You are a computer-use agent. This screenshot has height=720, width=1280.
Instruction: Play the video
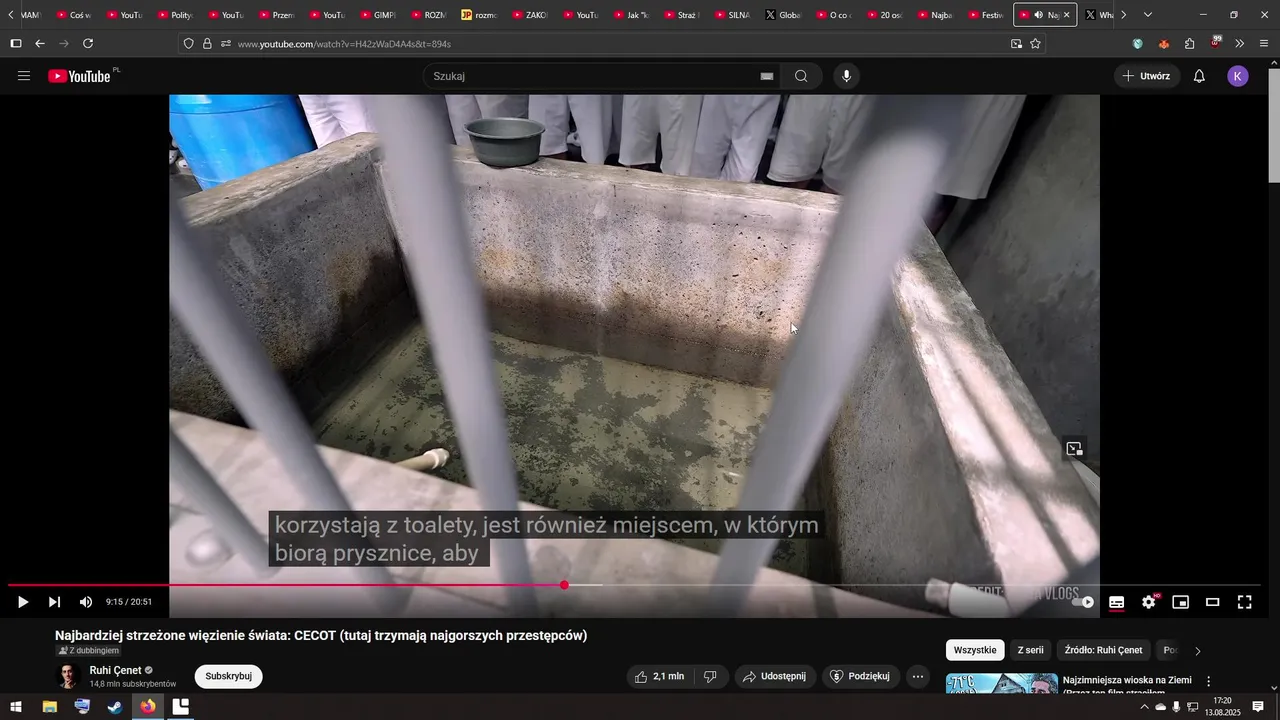(x=22, y=602)
